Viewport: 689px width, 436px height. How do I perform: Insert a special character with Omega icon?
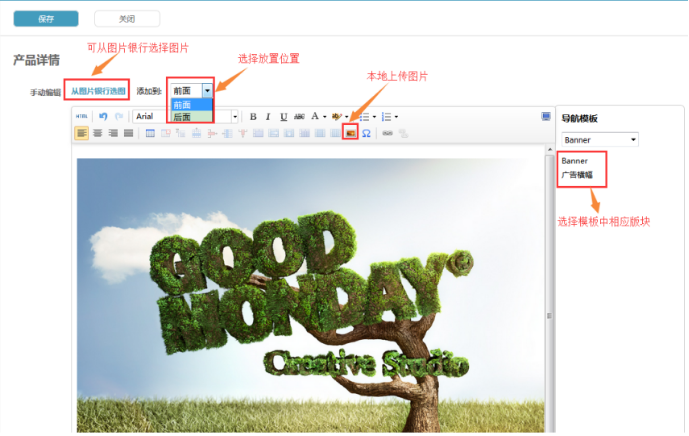pyautogui.click(x=366, y=133)
